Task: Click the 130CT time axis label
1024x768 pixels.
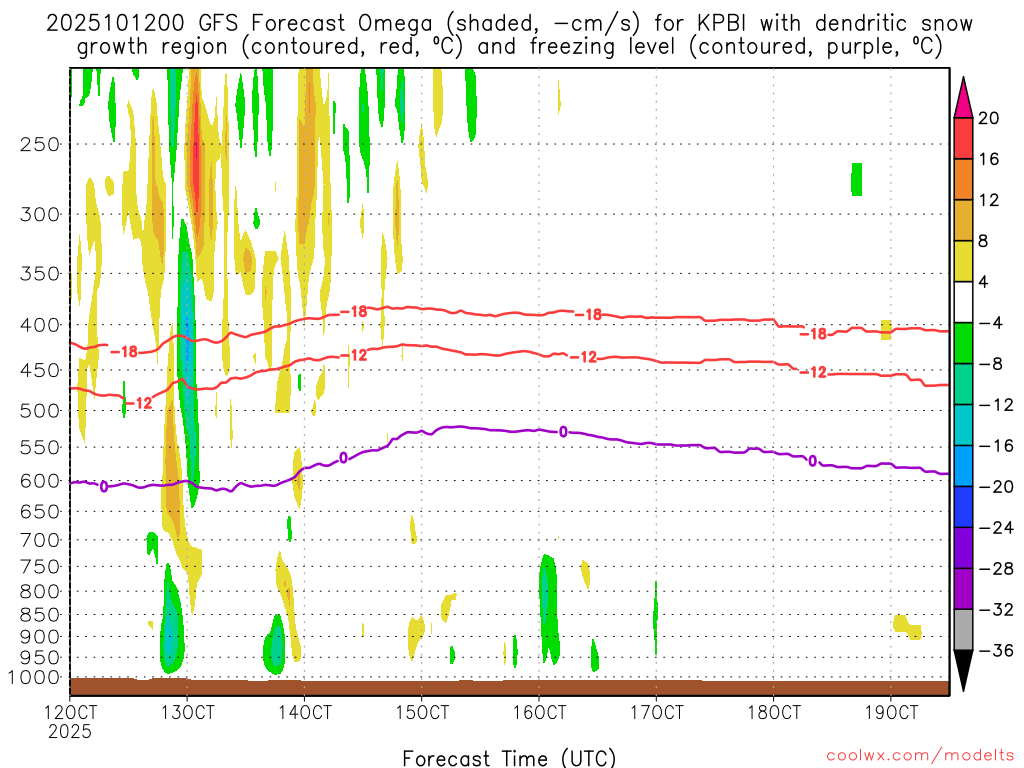Action: click(x=187, y=712)
